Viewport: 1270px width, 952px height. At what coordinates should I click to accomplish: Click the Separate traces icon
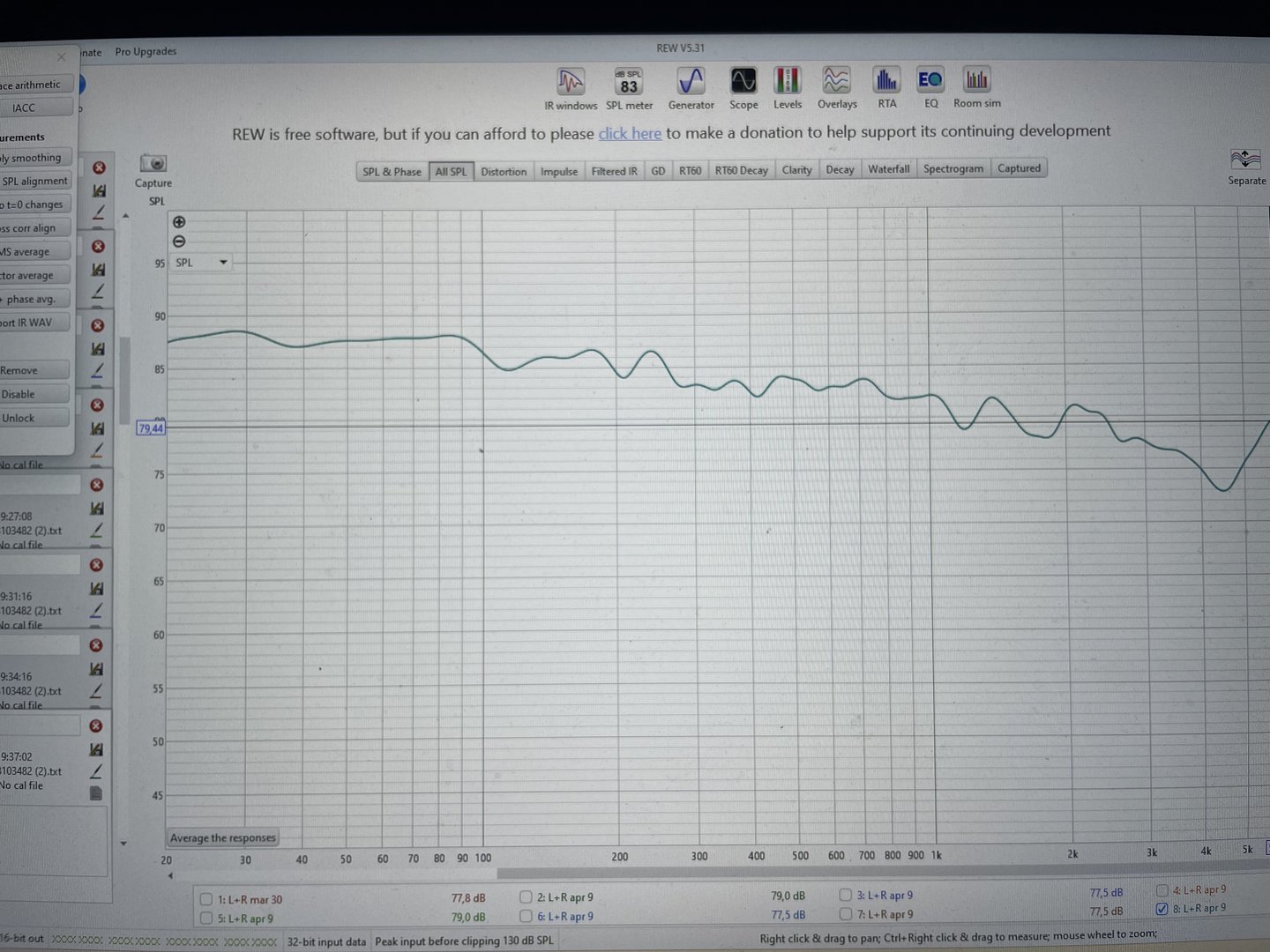pyautogui.click(x=1245, y=160)
